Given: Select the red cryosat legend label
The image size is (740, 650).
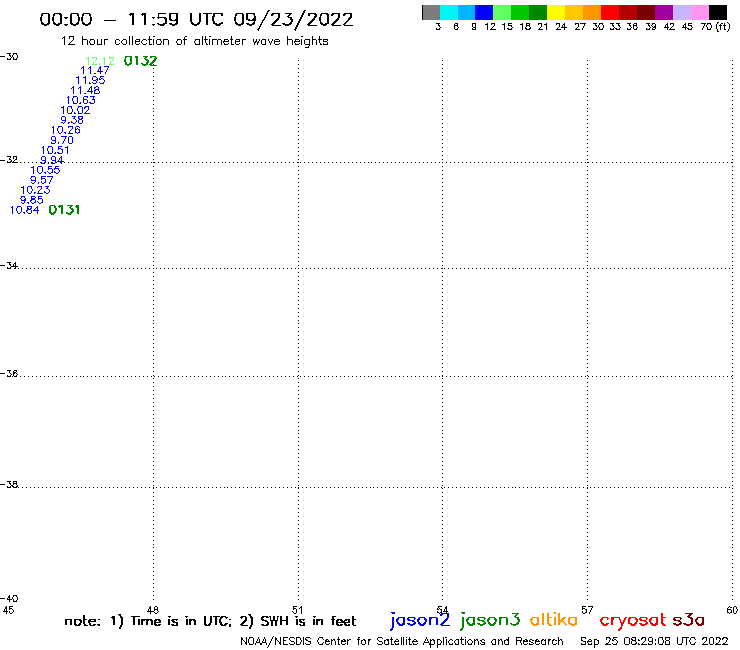Looking at the screenshot, I should pyautogui.click(x=633, y=620).
